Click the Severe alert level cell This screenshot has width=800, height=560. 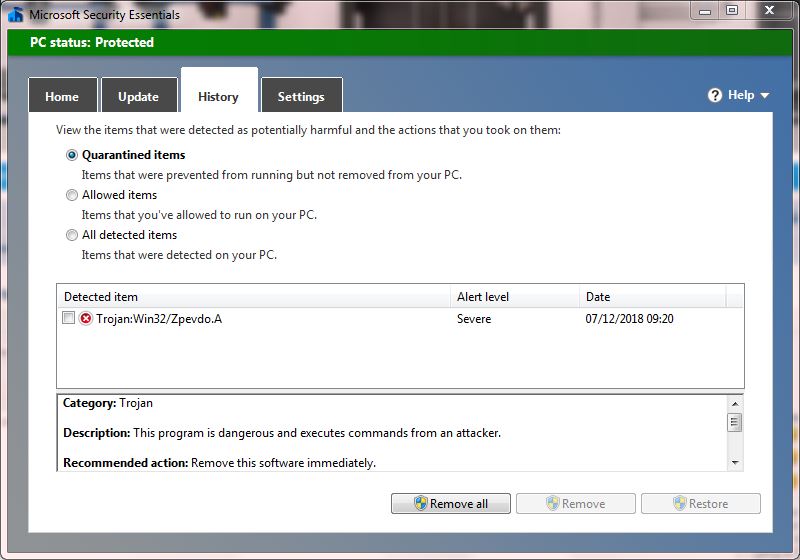[x=474, y=319]
